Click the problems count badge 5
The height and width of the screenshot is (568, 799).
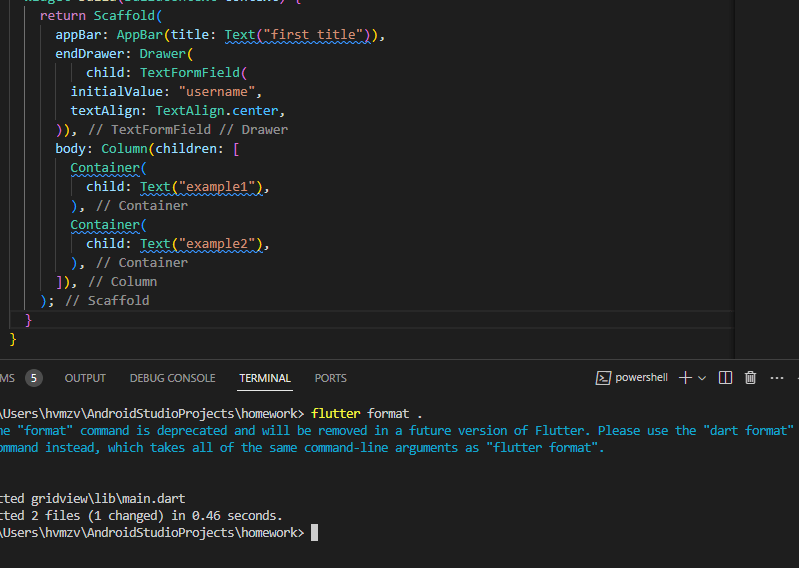(x=34, y=378)
